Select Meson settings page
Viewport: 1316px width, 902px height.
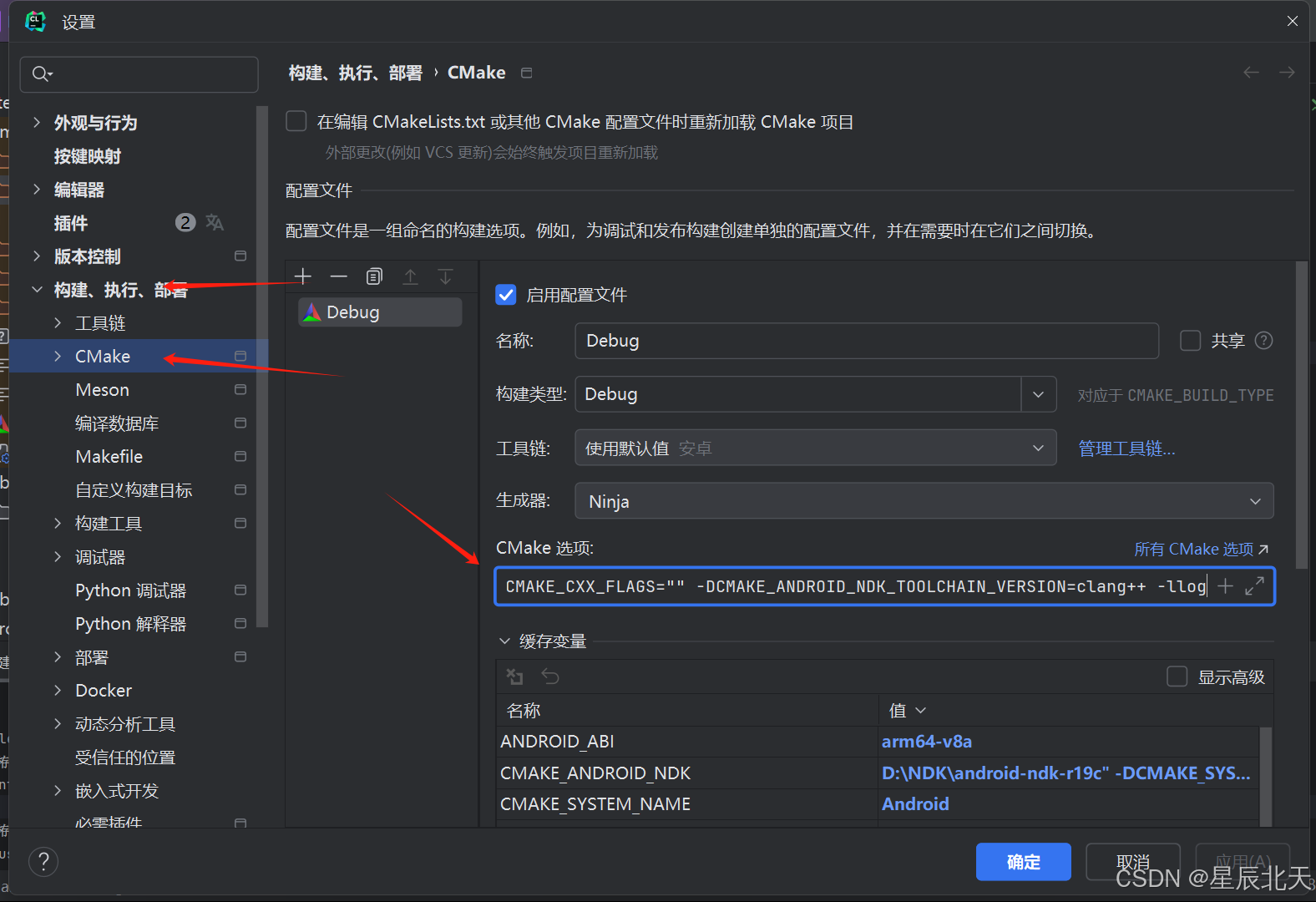tap(102, 389)
